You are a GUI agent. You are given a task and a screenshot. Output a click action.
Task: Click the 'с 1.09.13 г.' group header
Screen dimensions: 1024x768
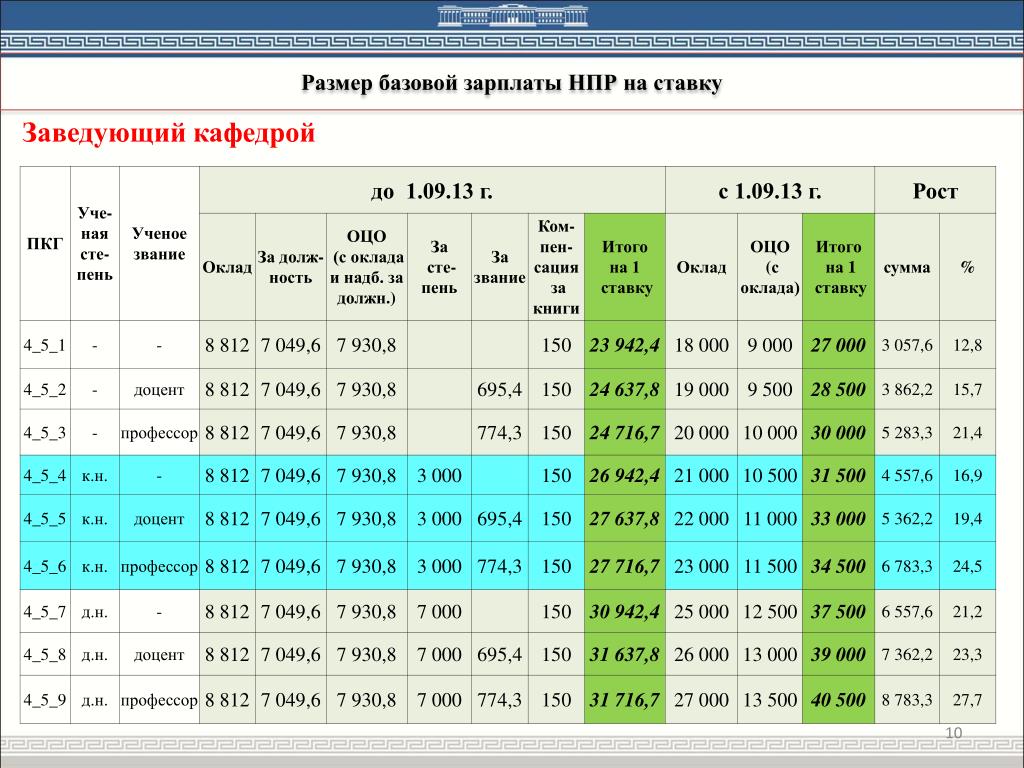[x=770, y=191]
